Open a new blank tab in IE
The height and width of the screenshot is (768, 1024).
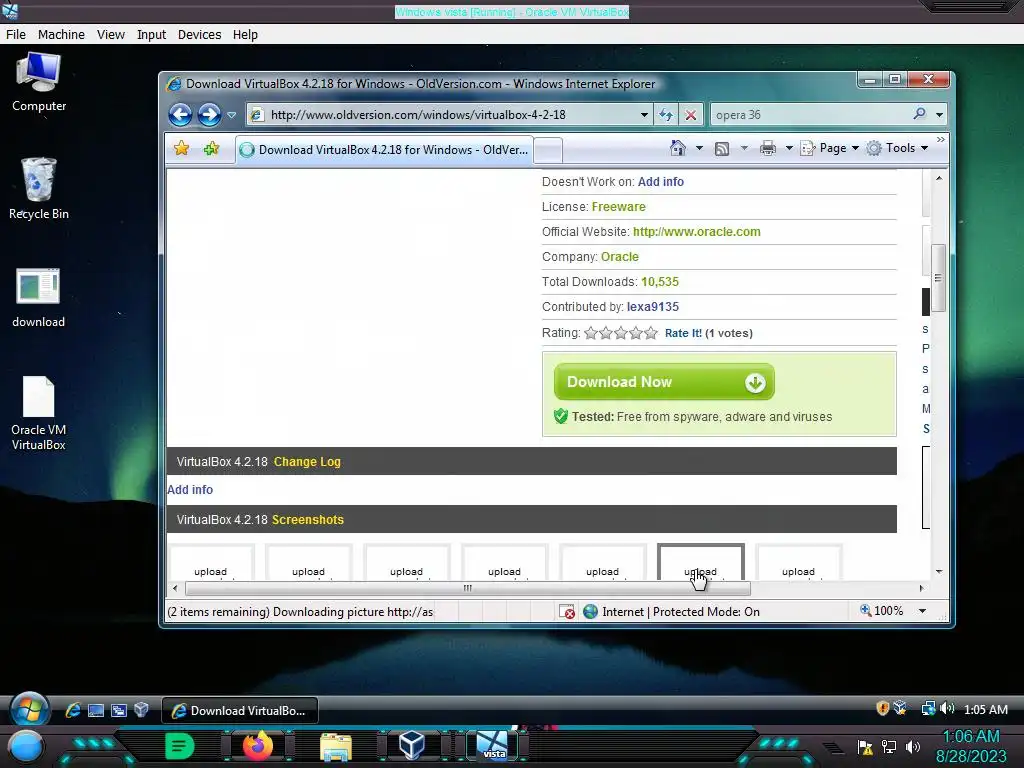click(x=549, y=151)
